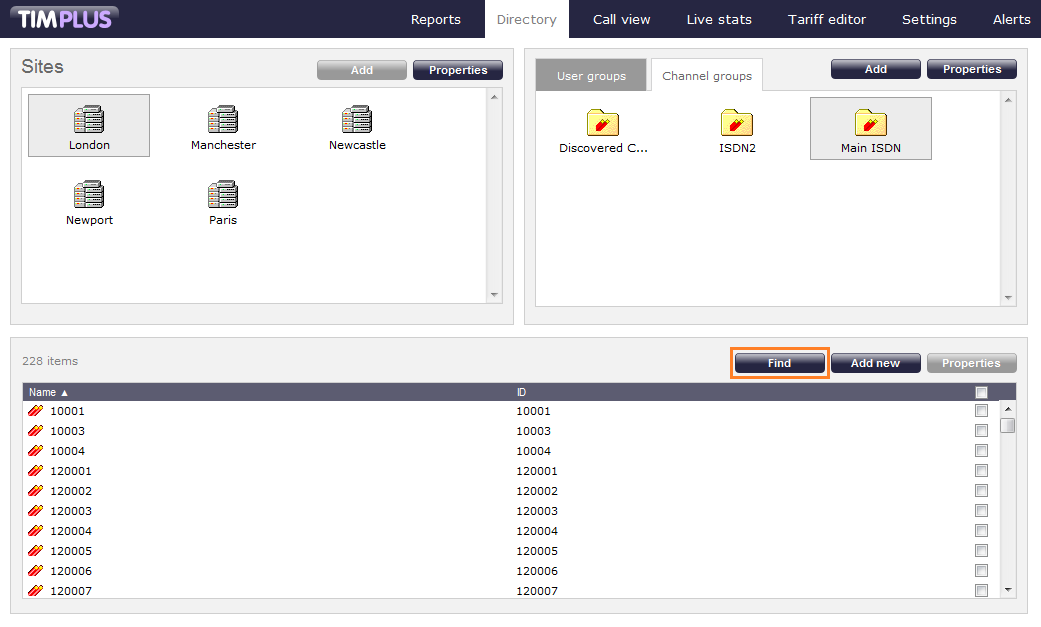Click channel icon for row 10003
This screenshot has width=1041, height=627.
tap(36, 431)
